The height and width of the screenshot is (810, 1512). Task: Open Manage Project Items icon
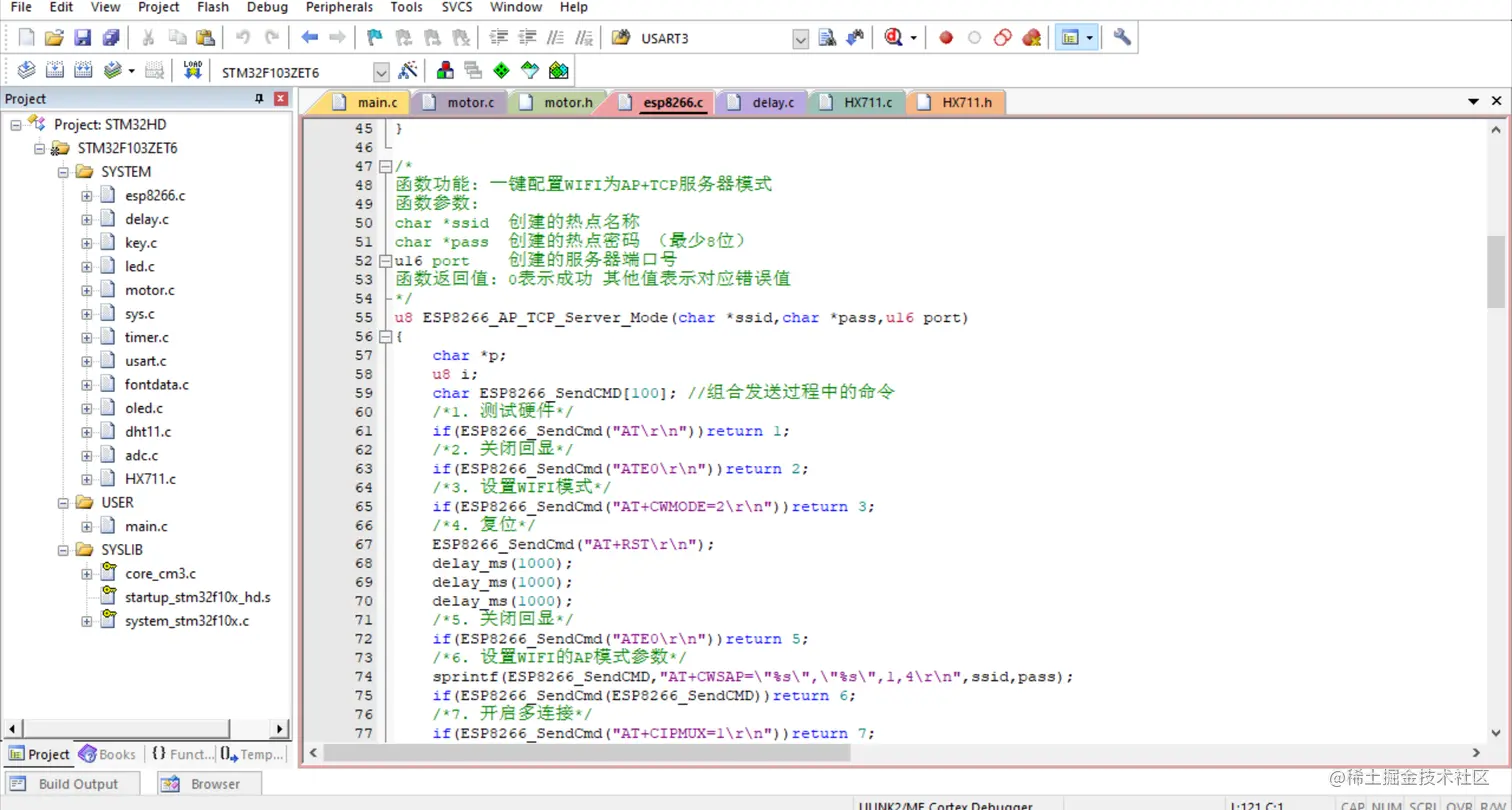(x=445, y=71)
